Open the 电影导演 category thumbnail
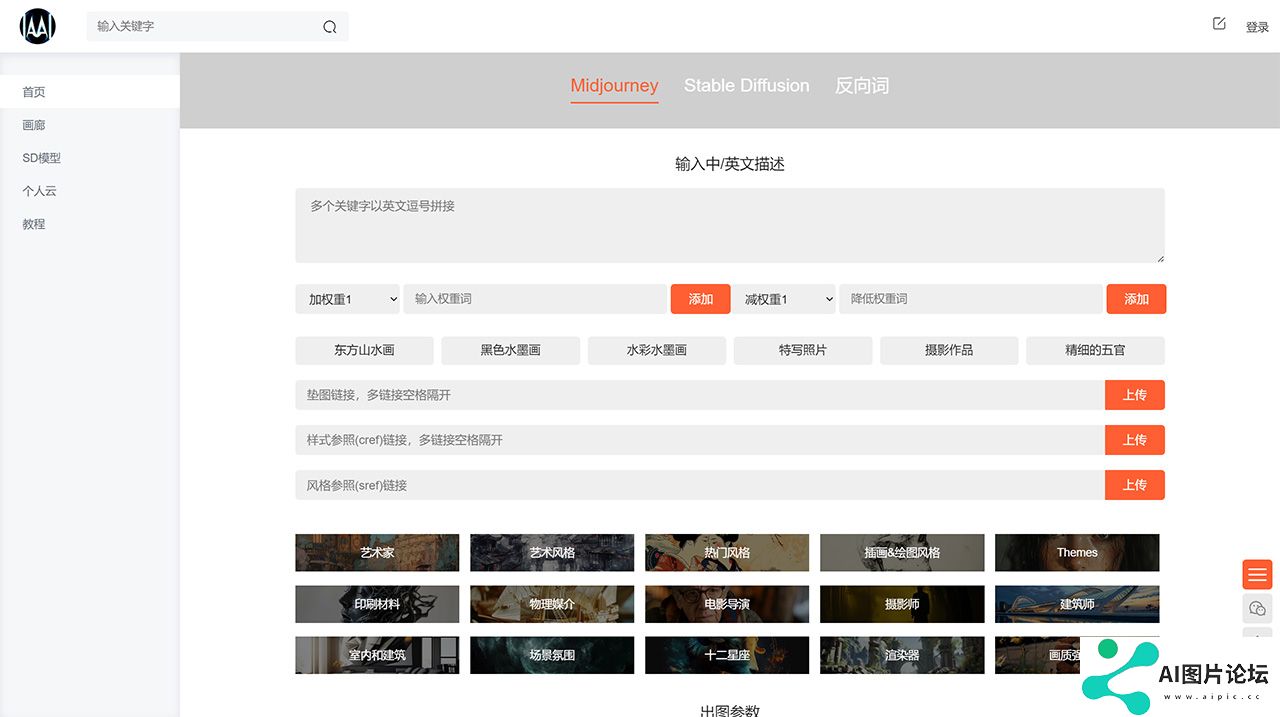The image size is (1280, 717). click(x=727, y=604)
